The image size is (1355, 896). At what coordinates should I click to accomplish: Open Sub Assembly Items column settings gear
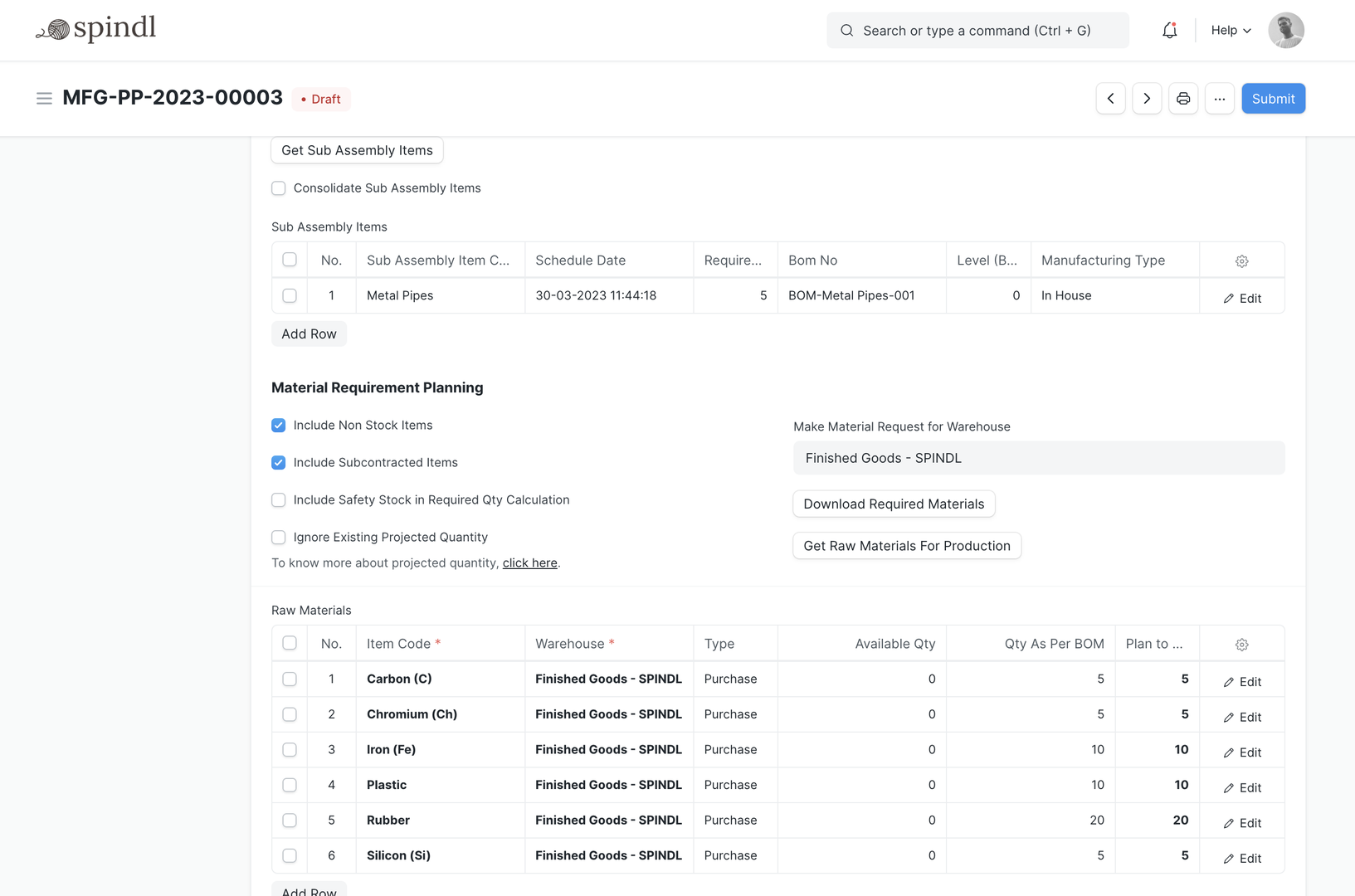tap(1241, 261)
